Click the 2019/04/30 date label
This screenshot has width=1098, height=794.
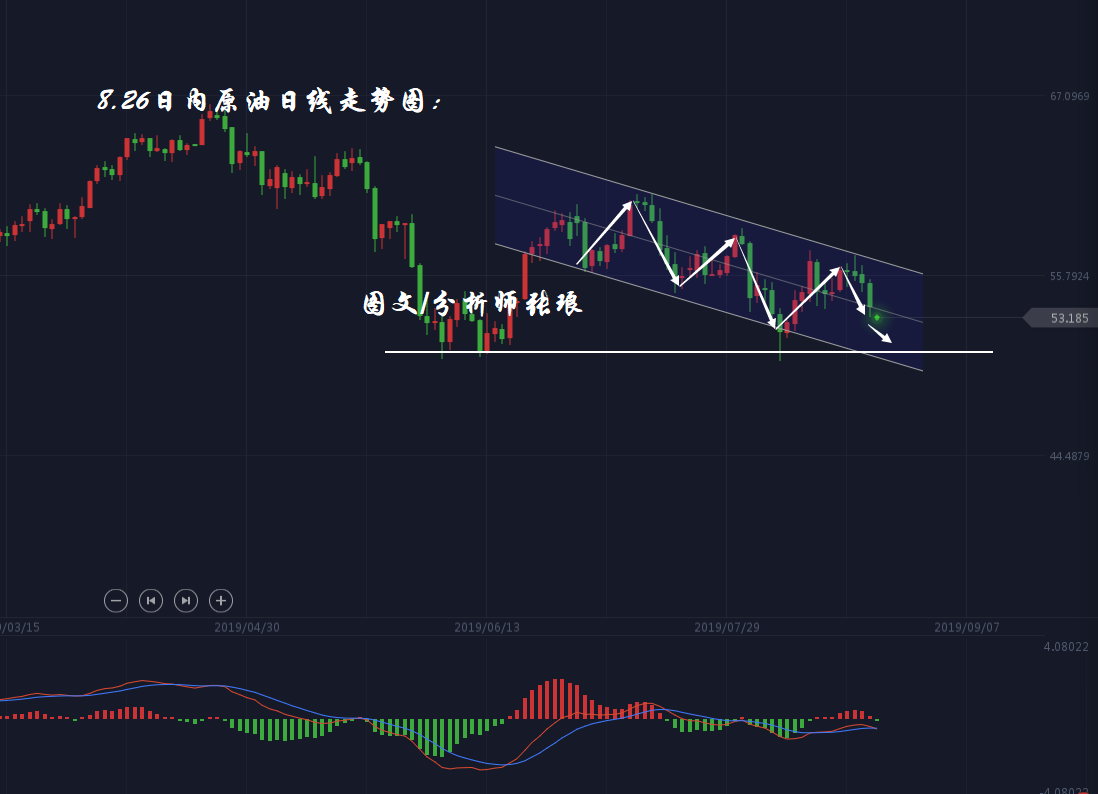click(246, 627)
